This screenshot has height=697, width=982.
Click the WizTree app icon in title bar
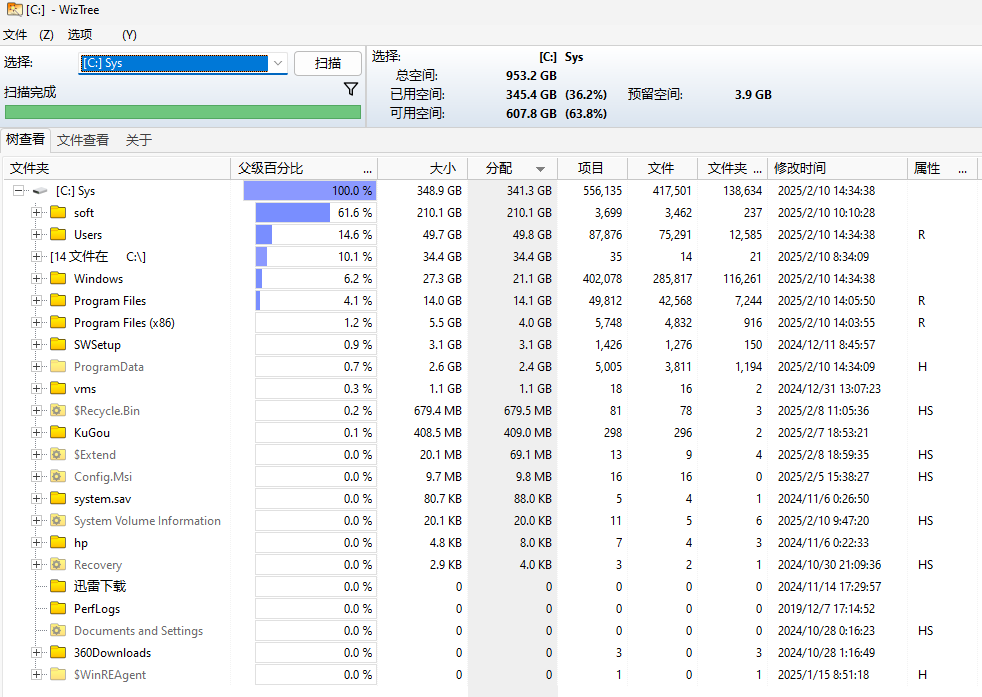14,9
